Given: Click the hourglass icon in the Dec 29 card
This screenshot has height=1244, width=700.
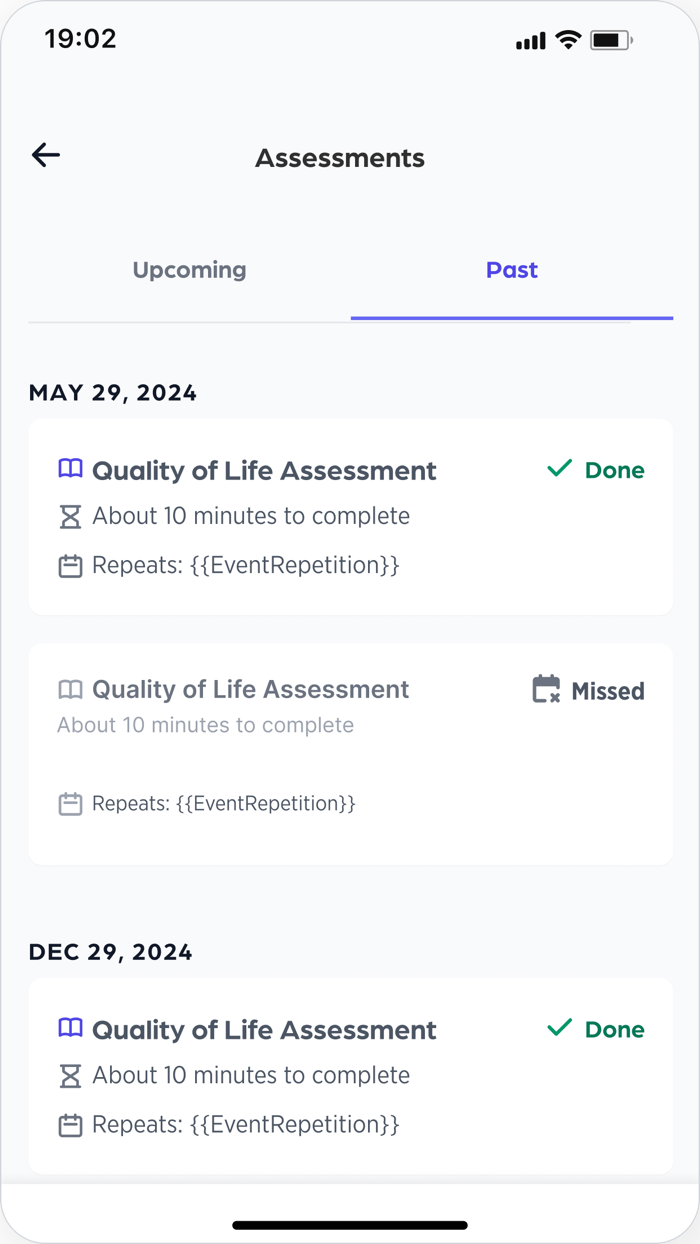Looking at the screenshot, I should pyautogui.click(x=69, y=1075).
